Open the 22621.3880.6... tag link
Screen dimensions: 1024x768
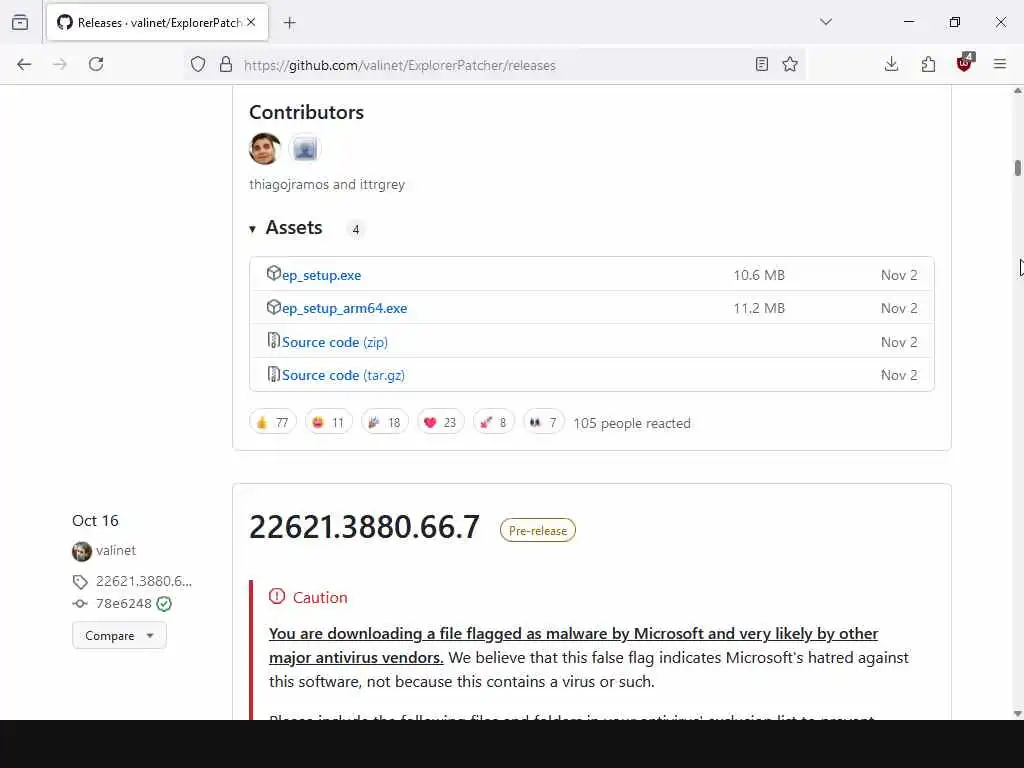[x=144, y=581]
